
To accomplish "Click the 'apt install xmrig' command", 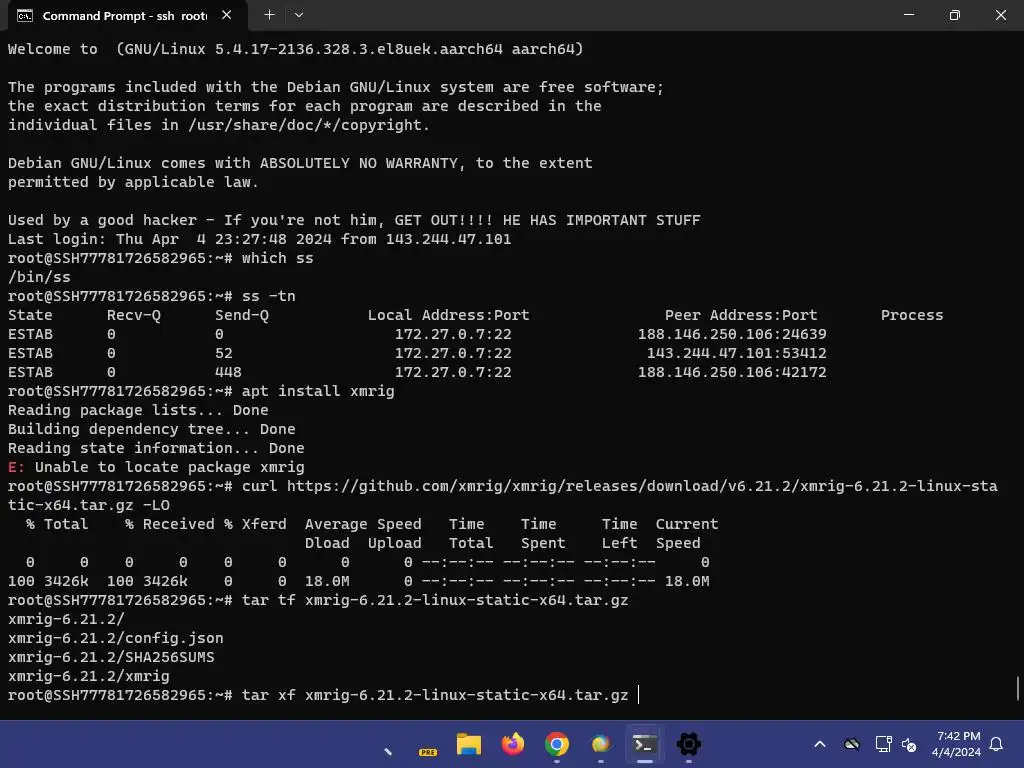I will pyautogui.click(x=318, y=391).
